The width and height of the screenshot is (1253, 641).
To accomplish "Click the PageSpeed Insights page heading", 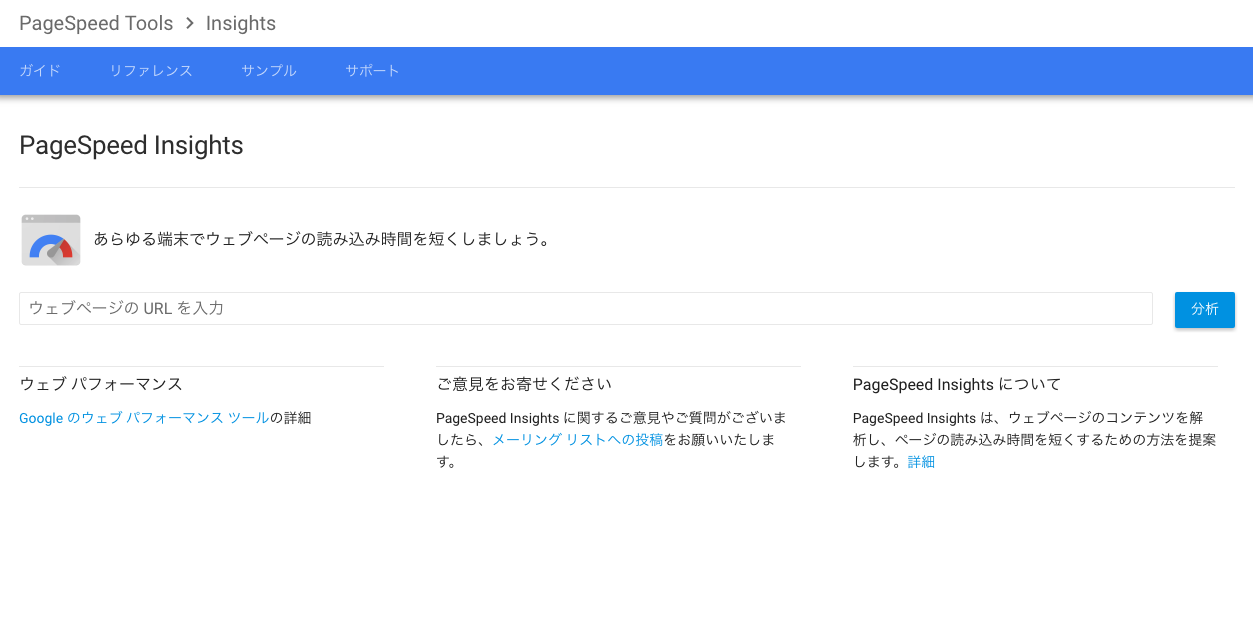I will coord(131,145).
